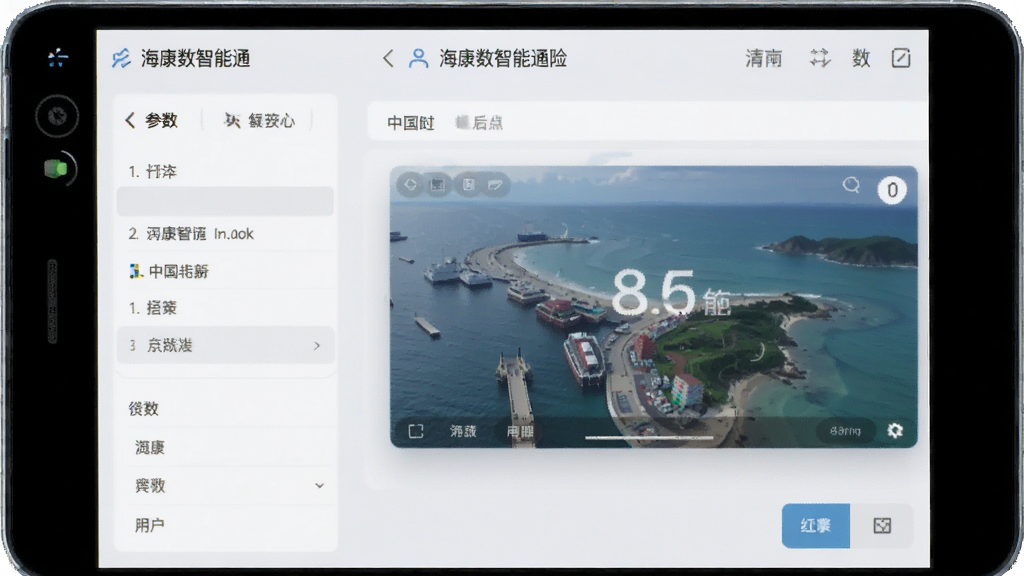Screen dimensions: 1024x576
Task: Click the logo icon beside 海康数智能通 sidebar title
Action: pyautogui.click(x=121, y=59)
